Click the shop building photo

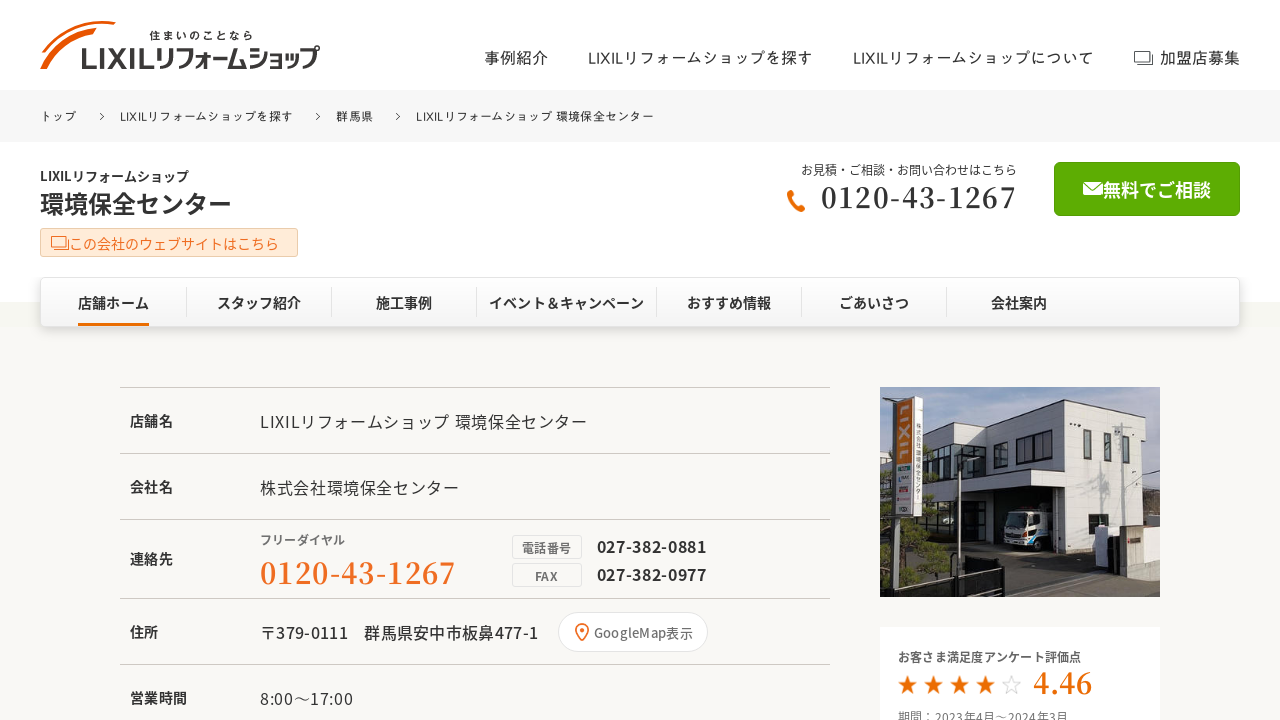1020,492
